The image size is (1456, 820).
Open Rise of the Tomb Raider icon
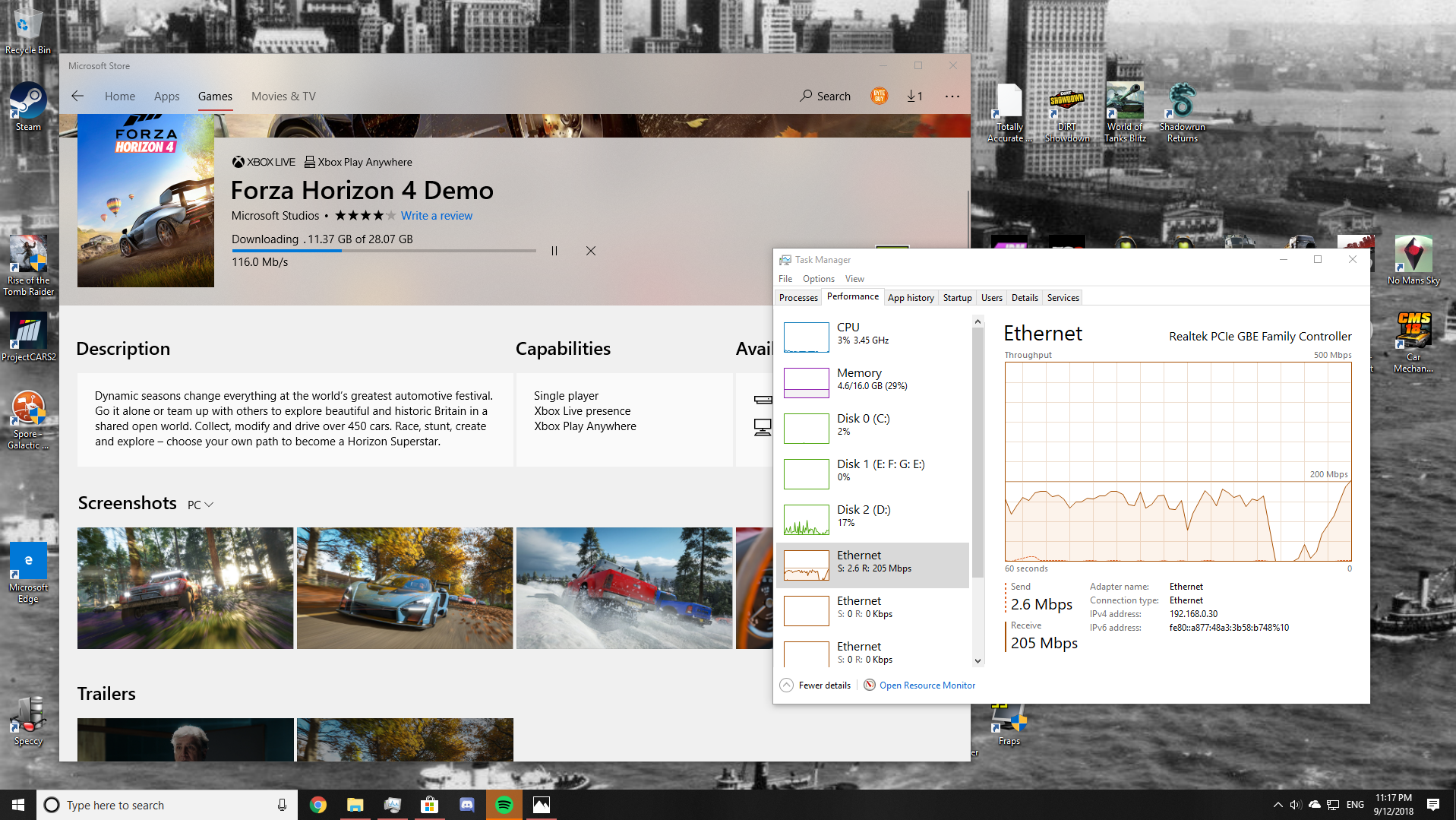[x=28, y=266]
